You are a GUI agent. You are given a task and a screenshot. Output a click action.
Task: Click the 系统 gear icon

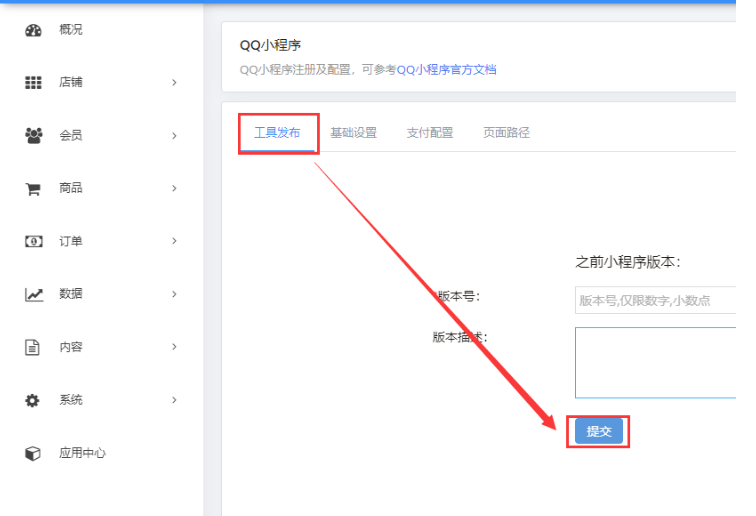32,400
